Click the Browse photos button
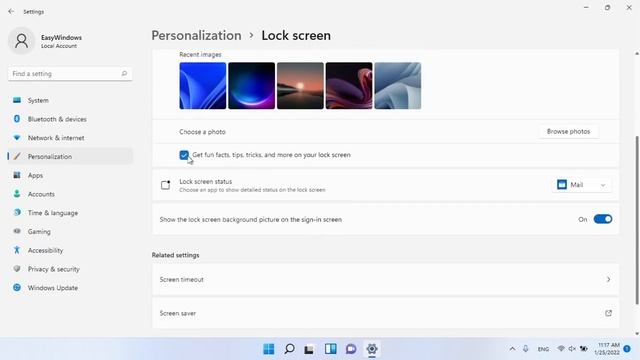640x360 pixels. [x=568, y=131]
